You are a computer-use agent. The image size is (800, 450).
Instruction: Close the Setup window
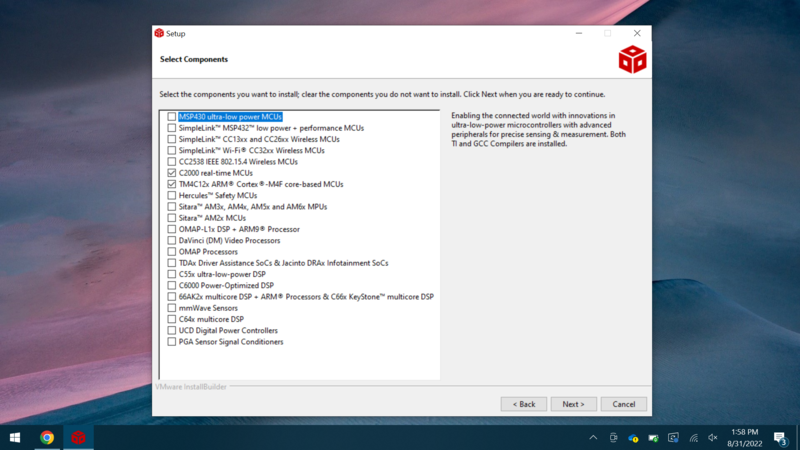[x=637, y=33]
